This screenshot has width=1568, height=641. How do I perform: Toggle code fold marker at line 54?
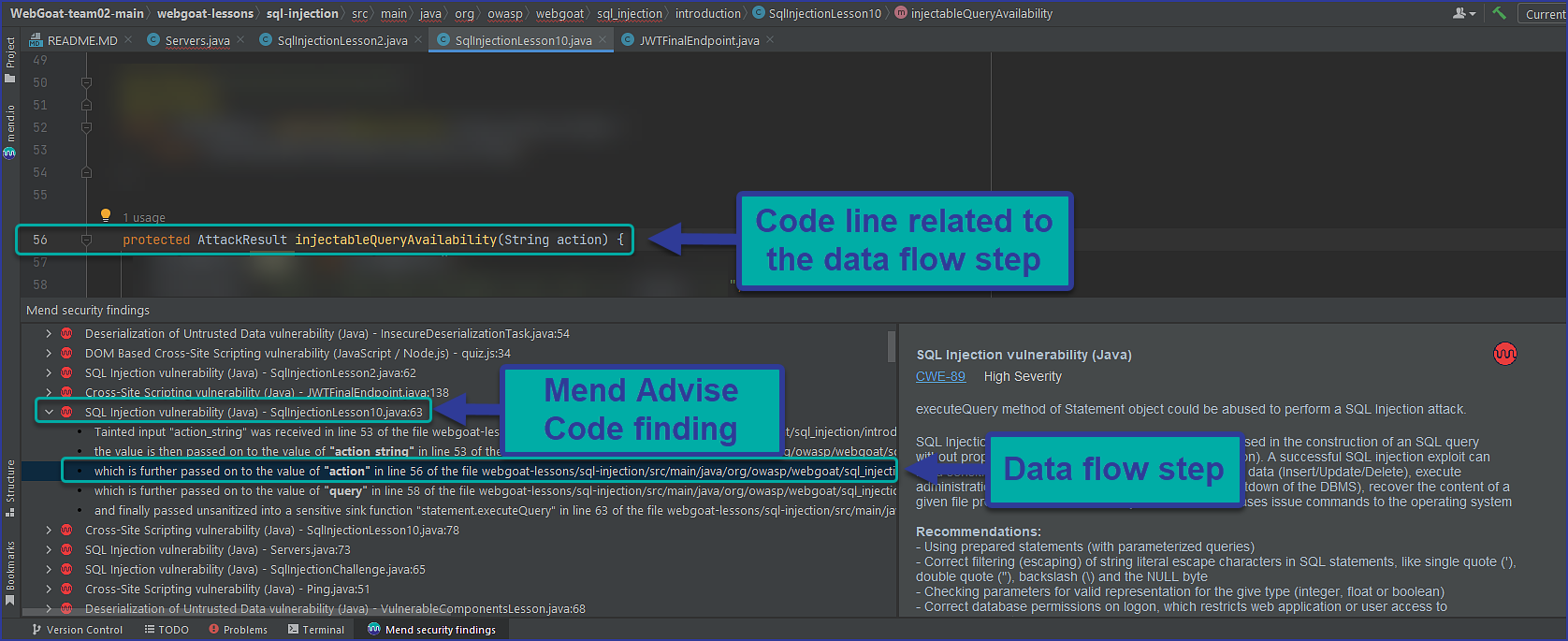pyautogui.click(x=86, y=172)
